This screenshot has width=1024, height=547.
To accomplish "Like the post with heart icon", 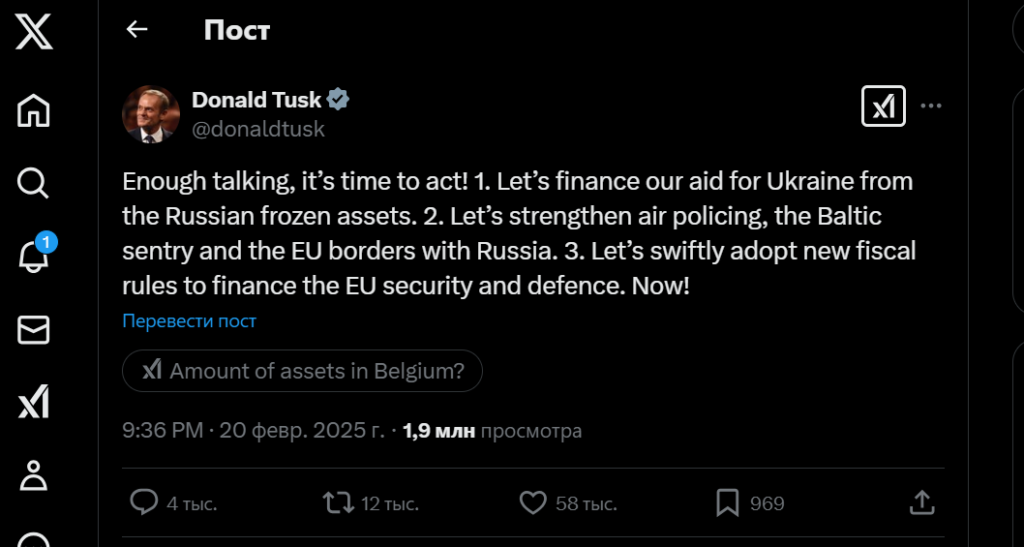I will click(x=534, y=502).
